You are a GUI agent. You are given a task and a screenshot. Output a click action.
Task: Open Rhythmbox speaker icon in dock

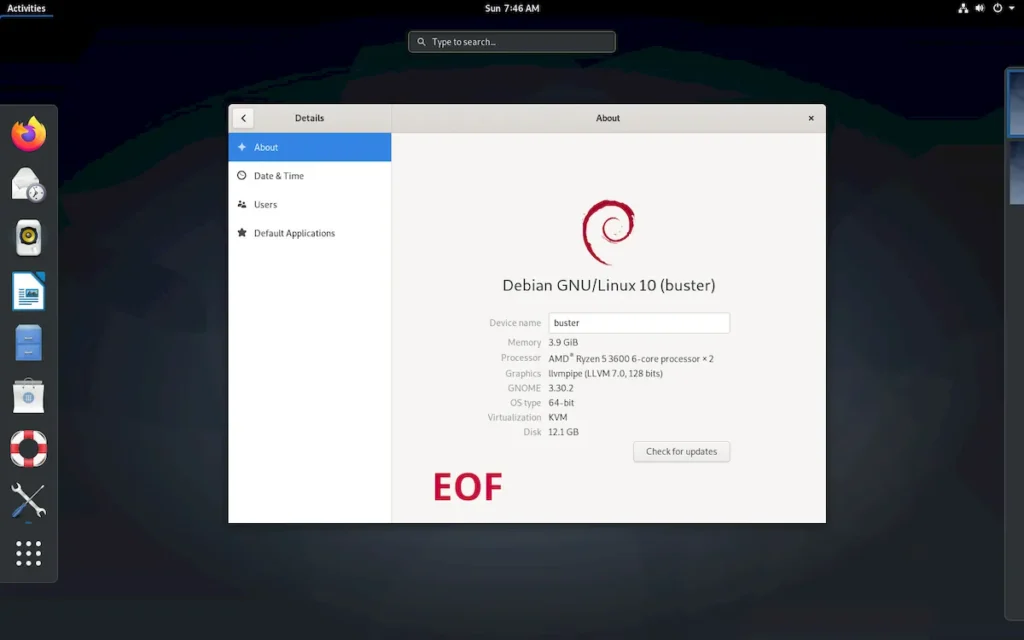[x=28, y=238]
